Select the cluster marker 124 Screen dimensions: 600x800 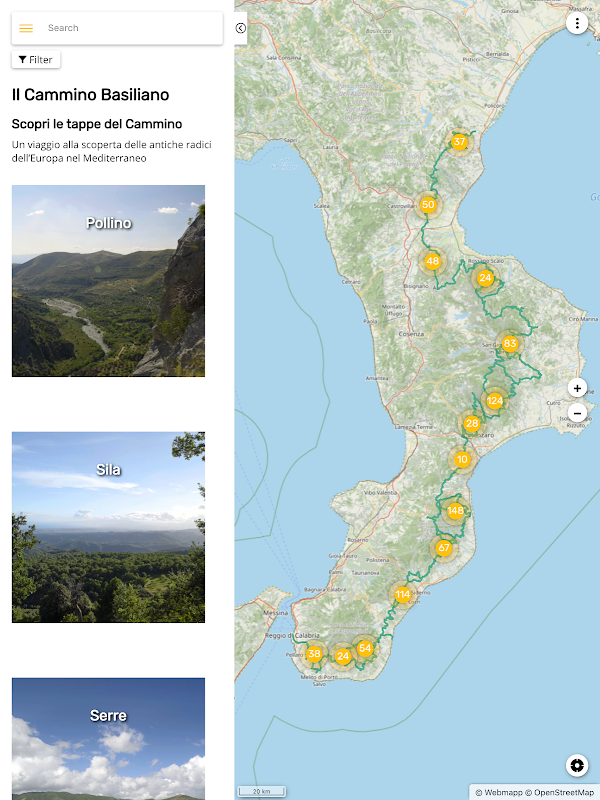click(x=494, y=401)
